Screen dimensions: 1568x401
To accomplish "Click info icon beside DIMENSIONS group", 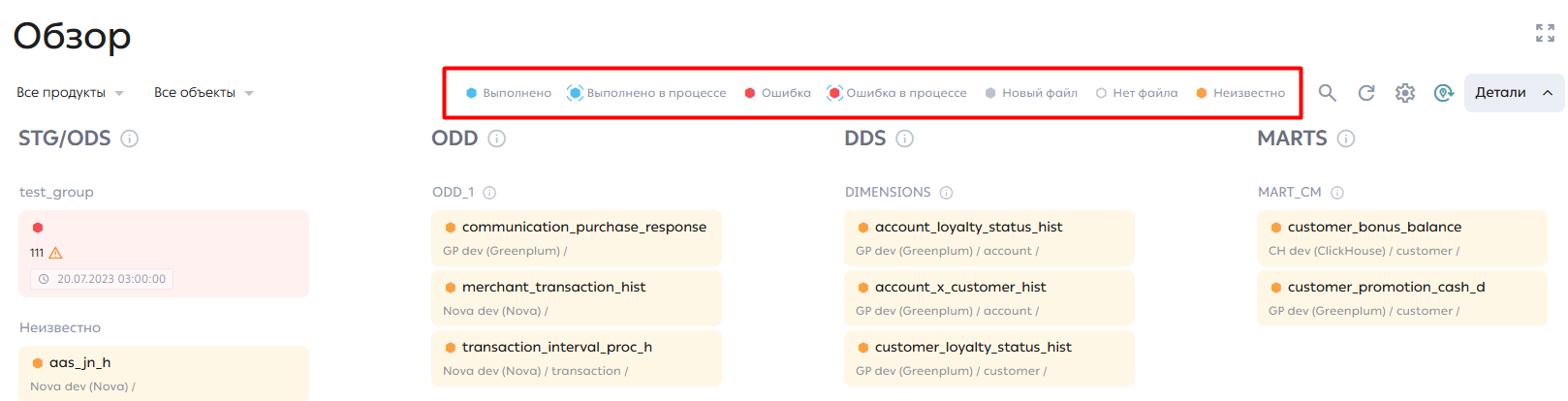I will (x=946, y=193).
